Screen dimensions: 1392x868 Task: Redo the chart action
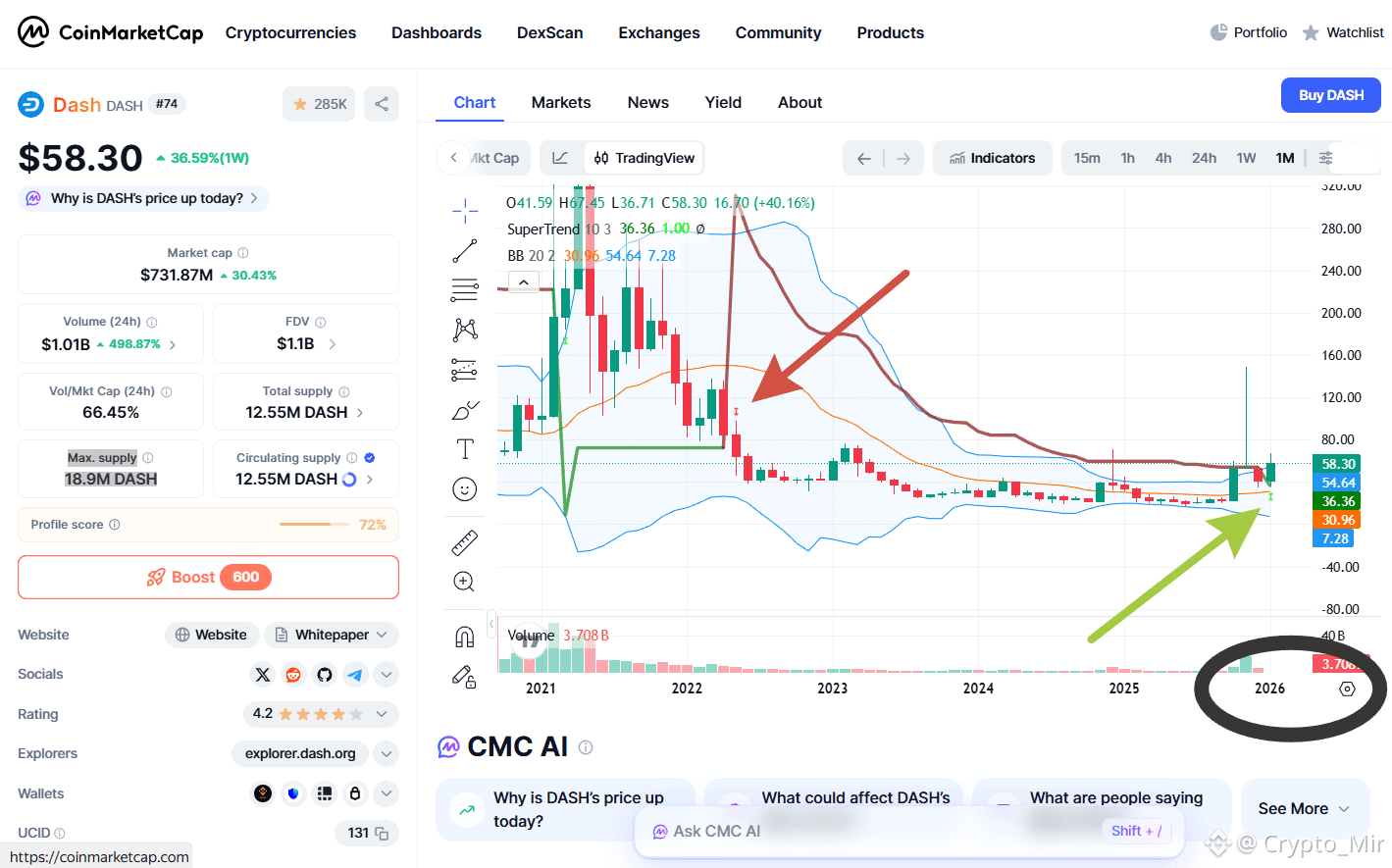(x=903, y=158)
